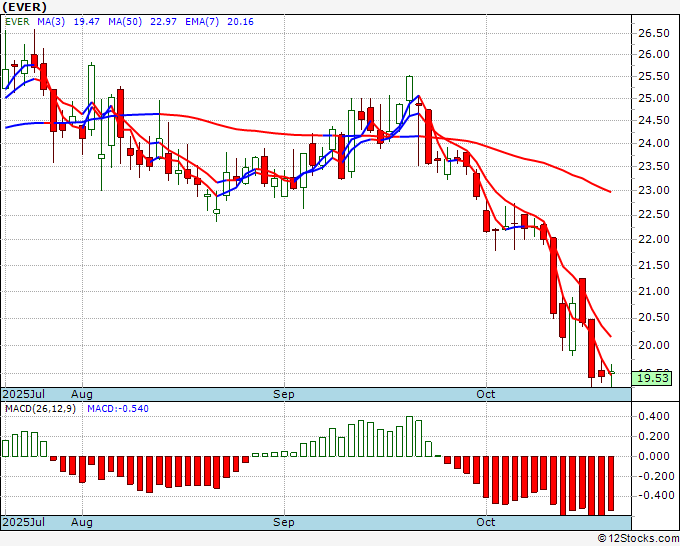Screen dimensions: 680x546
Task: Click the MA(3) value 19.47
Action: (x=86, y=22)
